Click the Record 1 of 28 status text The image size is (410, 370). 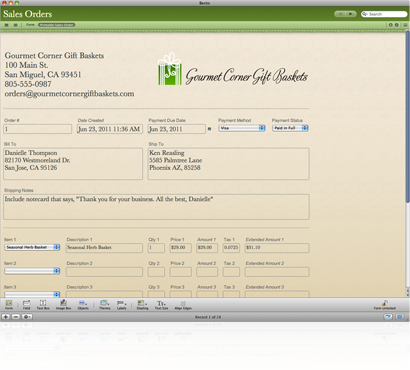pyautogui.click(x=208, y=317)
